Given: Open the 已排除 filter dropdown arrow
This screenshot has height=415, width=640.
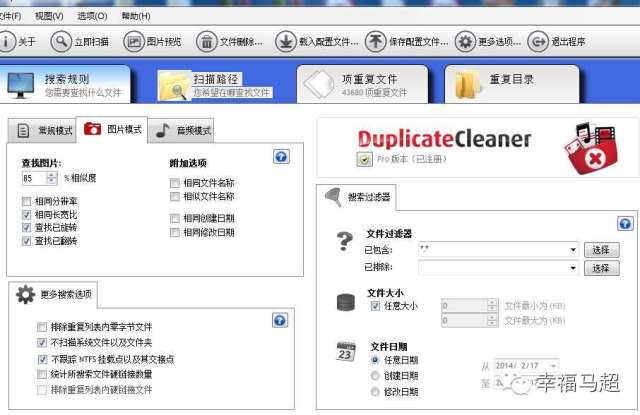Looking at the screenshot, I should point(573,268).
